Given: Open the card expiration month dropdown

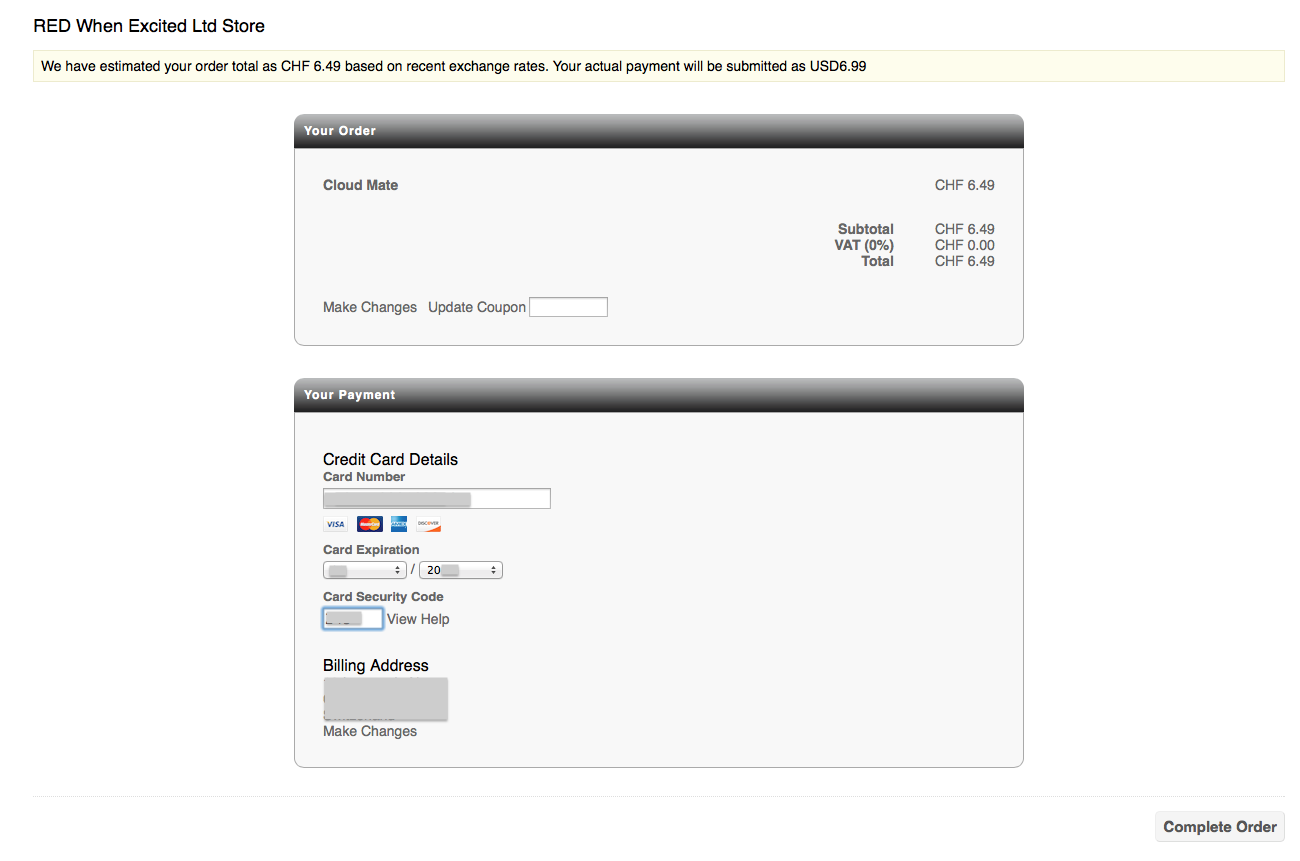Looking at the screenshot, I should [x=365, y=570].
